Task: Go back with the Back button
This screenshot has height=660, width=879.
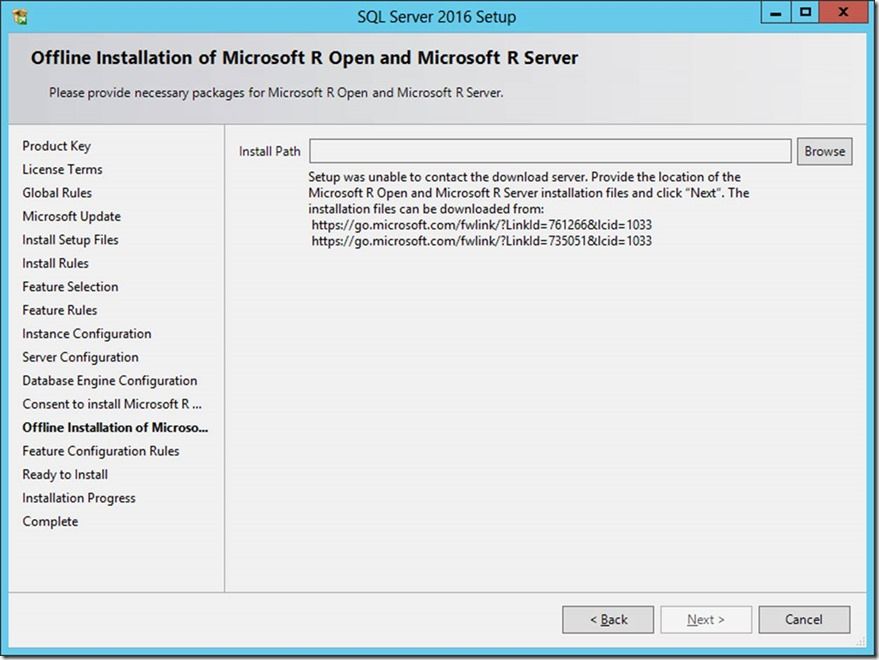Action: 608,620
